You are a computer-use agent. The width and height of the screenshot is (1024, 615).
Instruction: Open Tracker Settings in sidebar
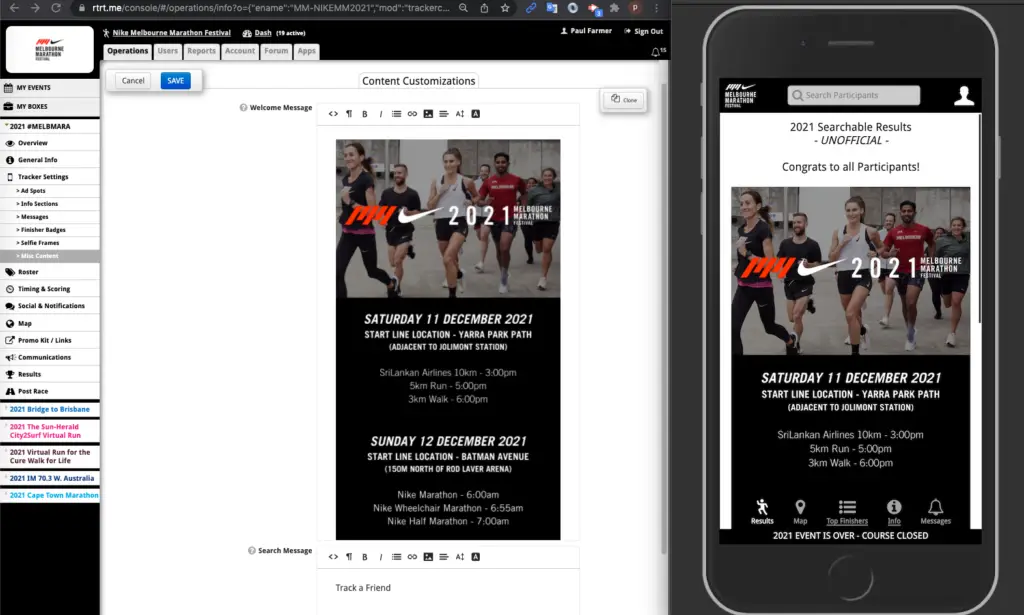[50, 177]
